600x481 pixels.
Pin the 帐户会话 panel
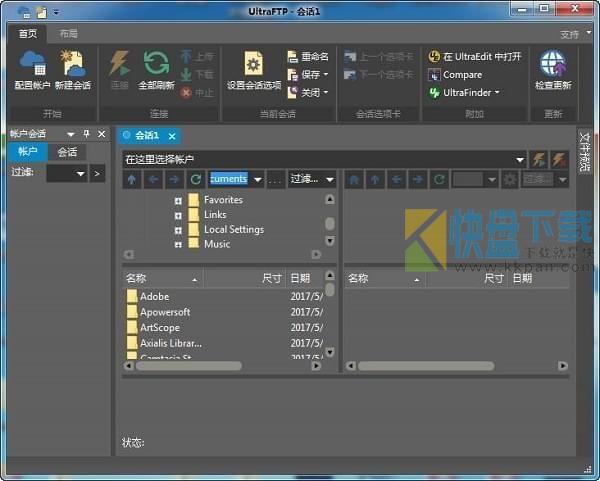86,134
